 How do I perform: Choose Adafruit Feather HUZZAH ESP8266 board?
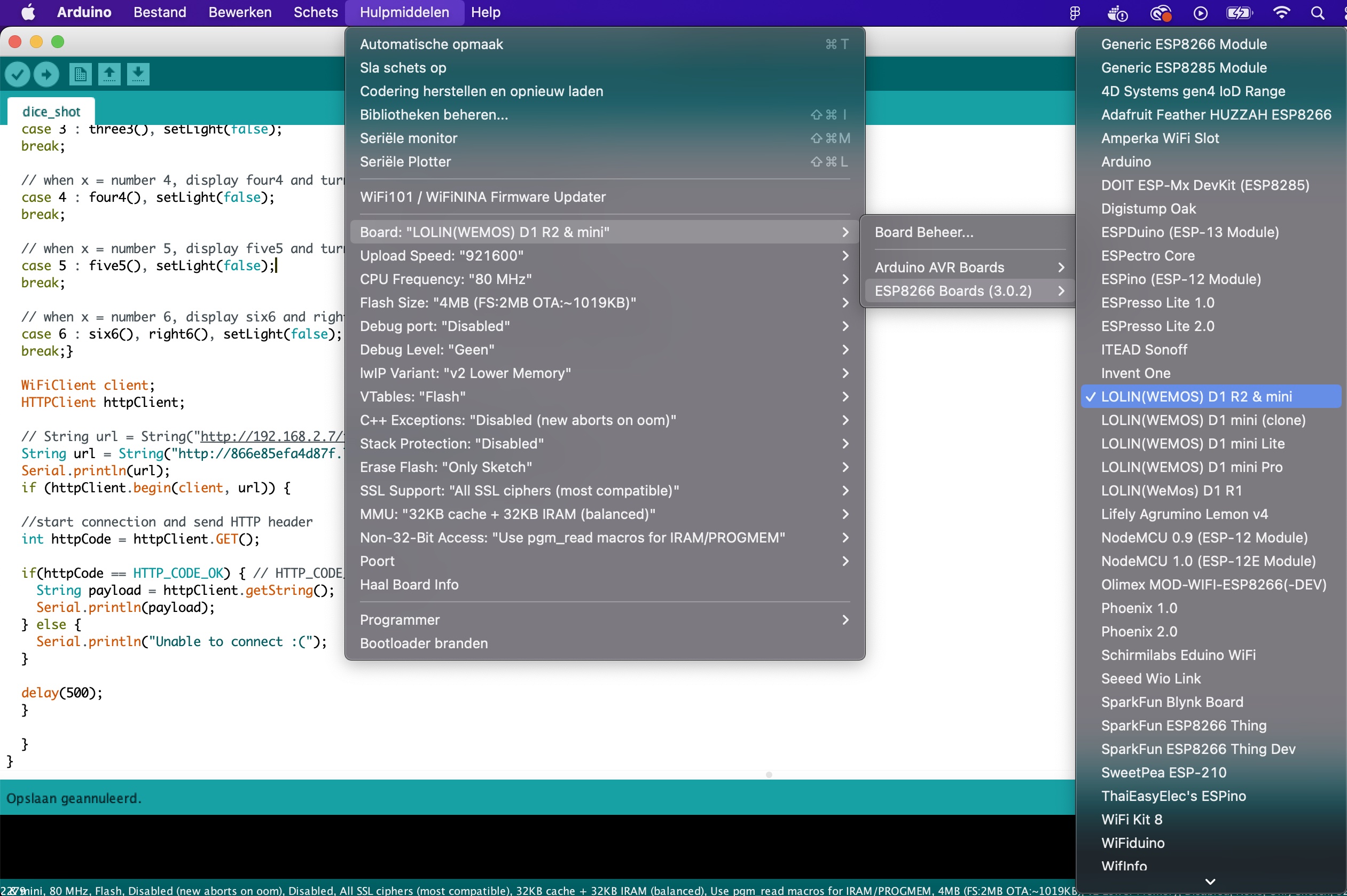pyautogui.click(x=1210, y=114)
